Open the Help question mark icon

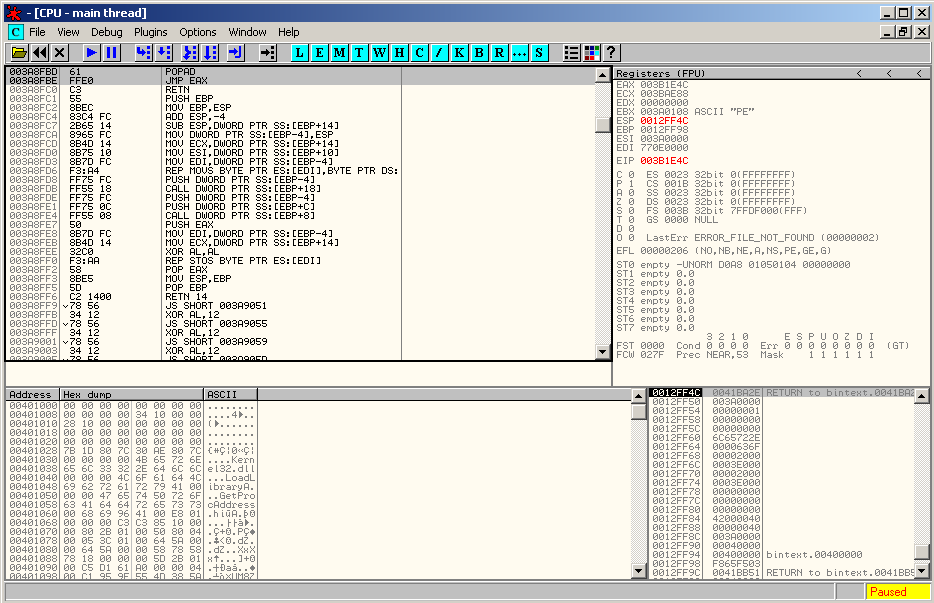[x=612, y=52]
